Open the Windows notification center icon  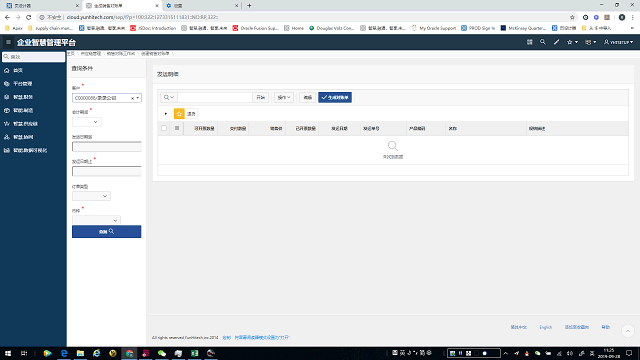(x=629, y=353)
